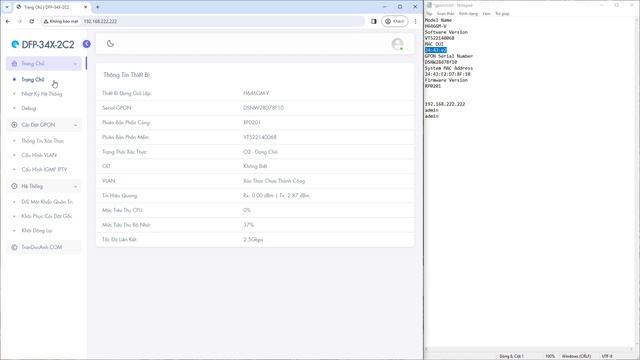
Task: Go back in the browser
Action: coord(8,21)
